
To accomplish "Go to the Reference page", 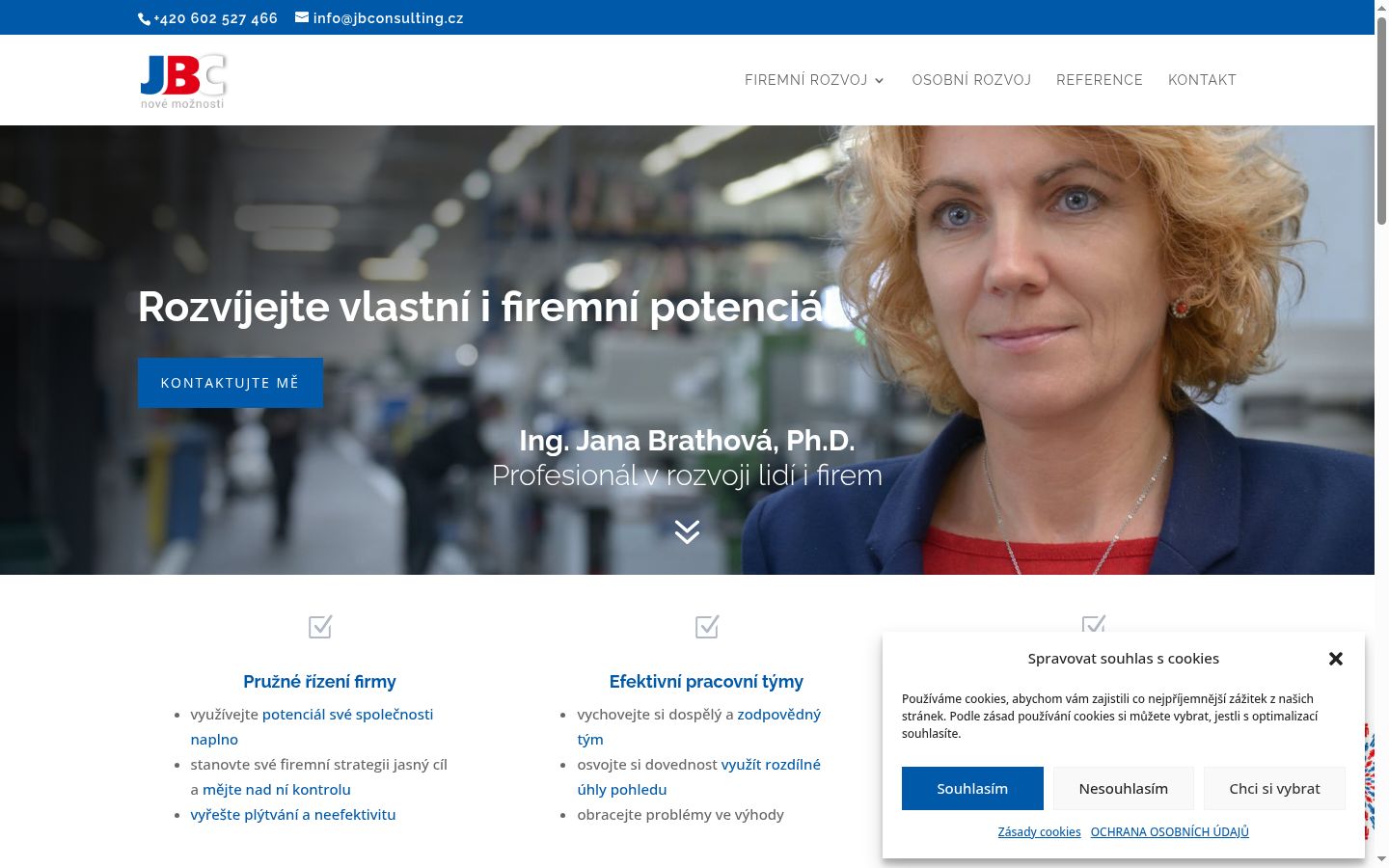I will [x=1100, y=80].
